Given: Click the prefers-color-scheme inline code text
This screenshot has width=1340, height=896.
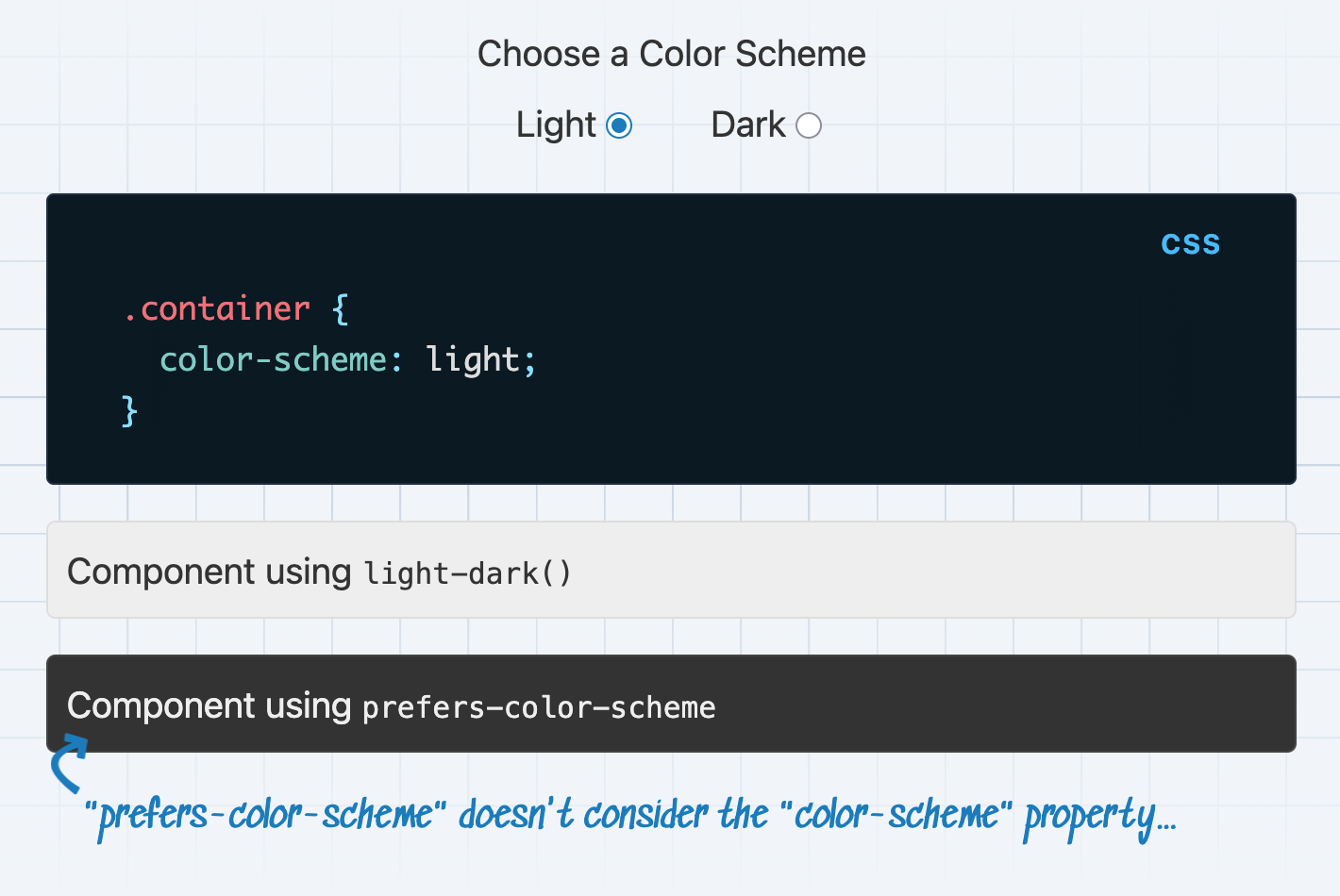Looking at the screenshot, I should [539, 706].
